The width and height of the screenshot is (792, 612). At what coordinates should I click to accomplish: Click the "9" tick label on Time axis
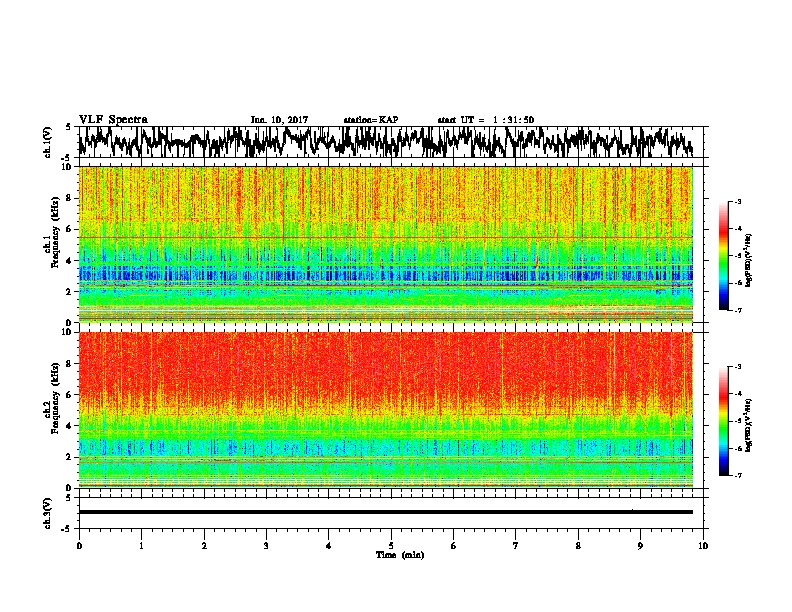click(640, 546)
